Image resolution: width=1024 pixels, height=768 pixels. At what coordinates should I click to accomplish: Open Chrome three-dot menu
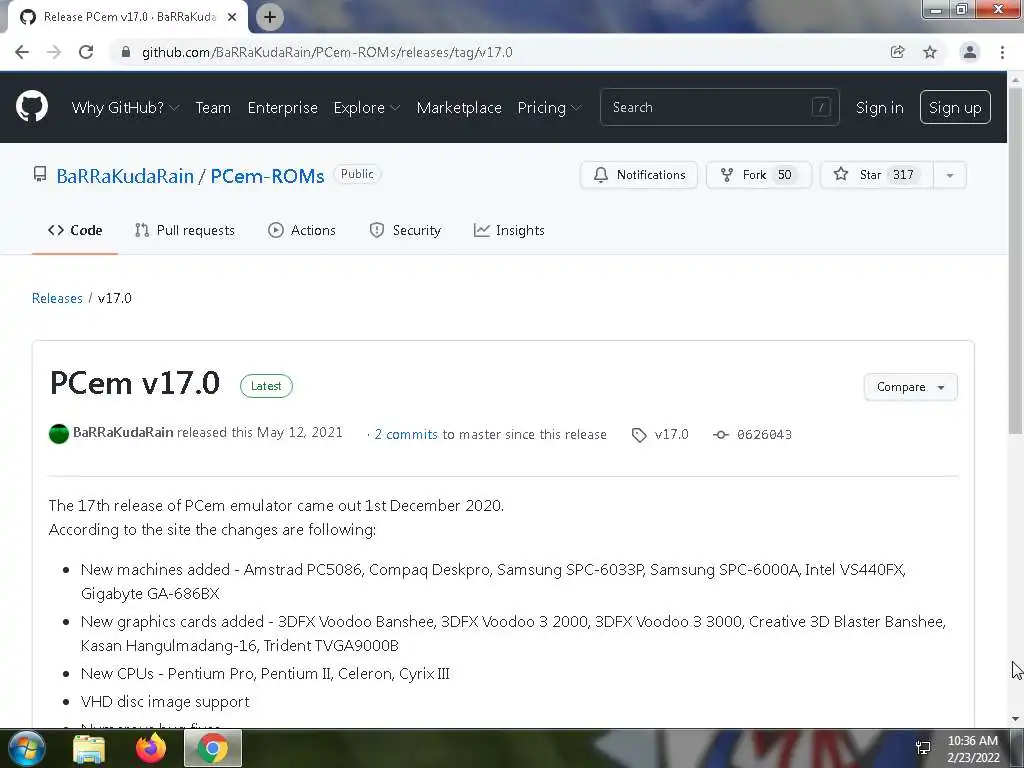click(x=1002, y=52)
